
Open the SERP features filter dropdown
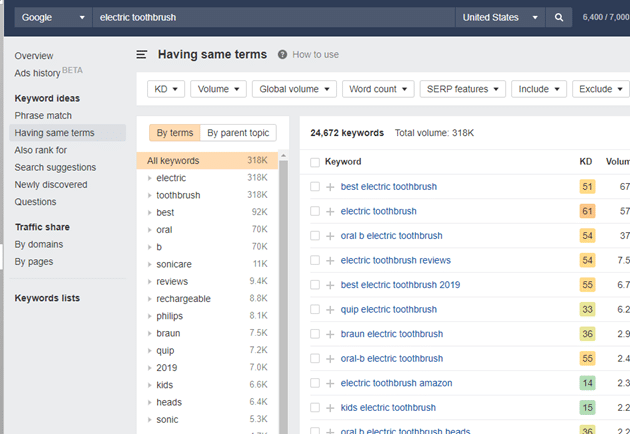(x=462, y=89)
